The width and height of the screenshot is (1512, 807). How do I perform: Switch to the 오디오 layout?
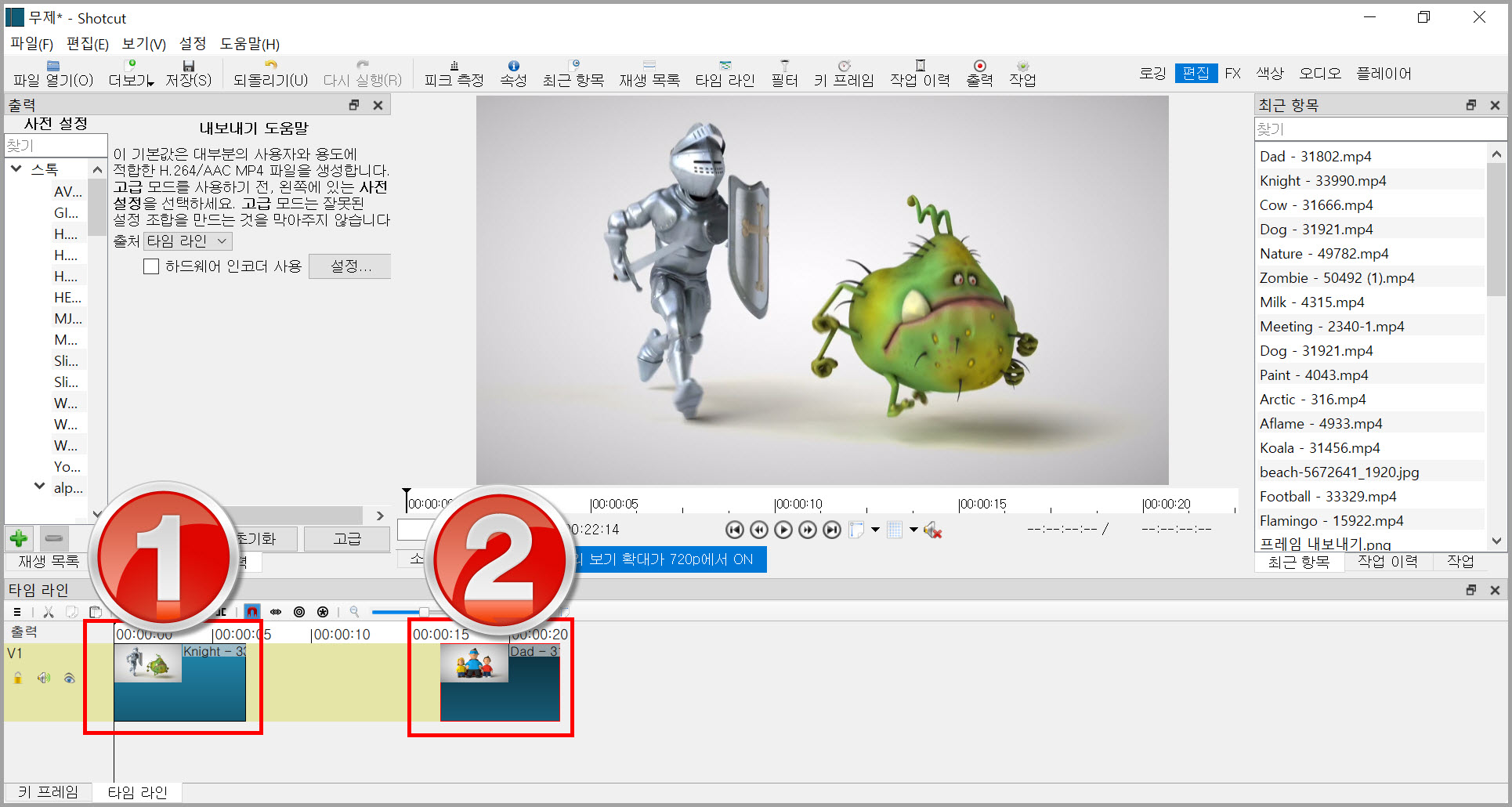(x=1320, y=74)
